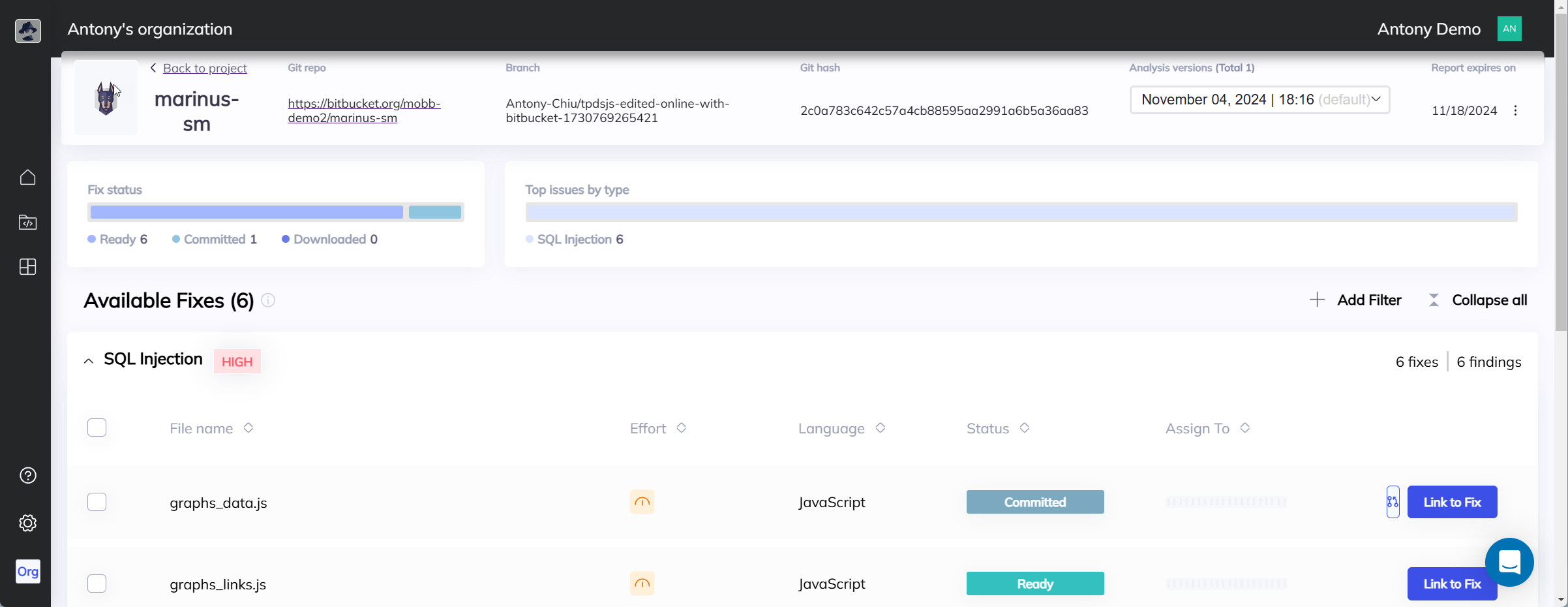Click pull request icon for graphs_data.js
Viewport: 1568px width, 607px height.
(x=1393, y=502)
